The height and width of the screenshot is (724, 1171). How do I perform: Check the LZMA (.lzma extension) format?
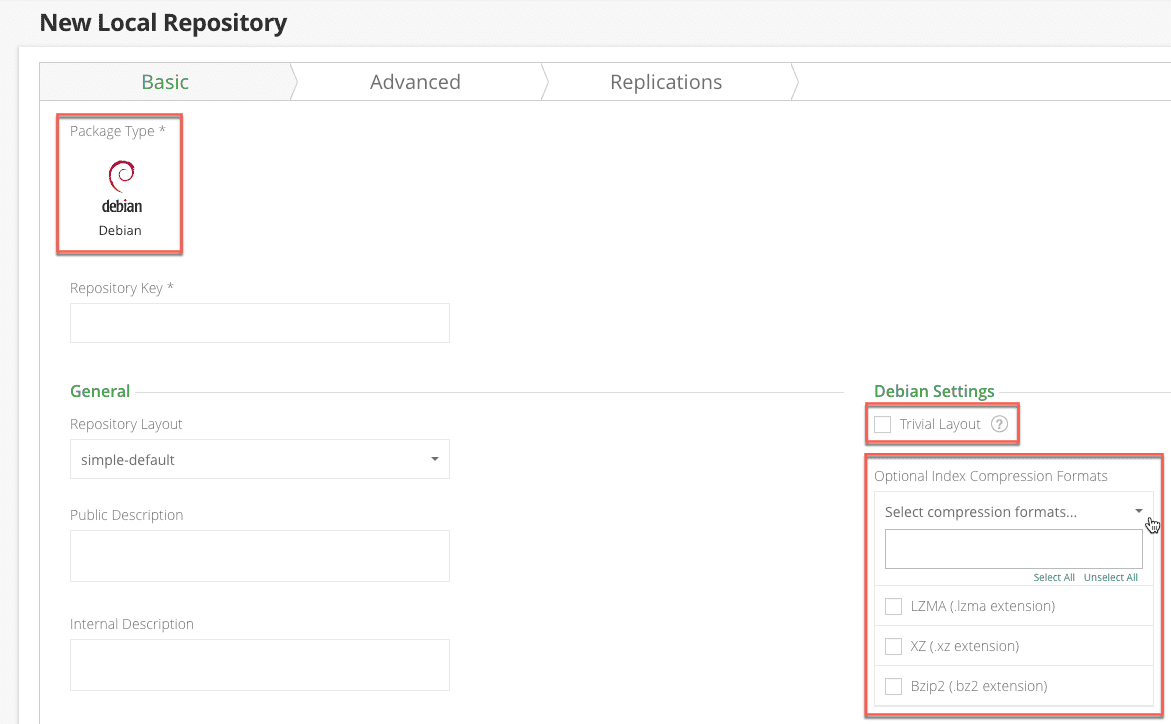tap(893, 606)
